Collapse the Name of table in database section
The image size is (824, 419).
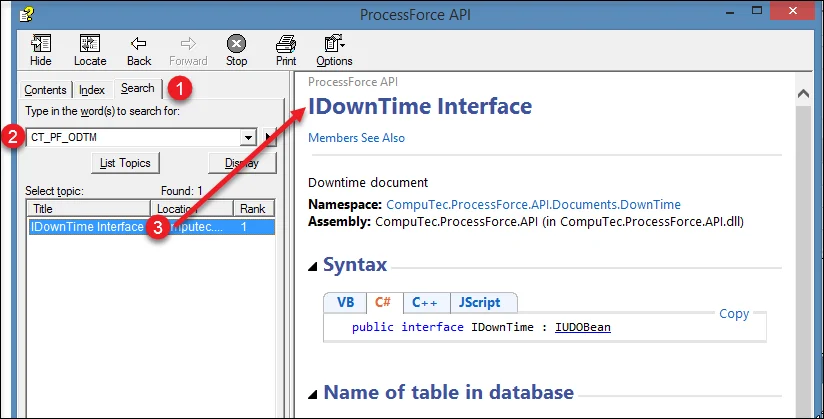tap(314, 393)
